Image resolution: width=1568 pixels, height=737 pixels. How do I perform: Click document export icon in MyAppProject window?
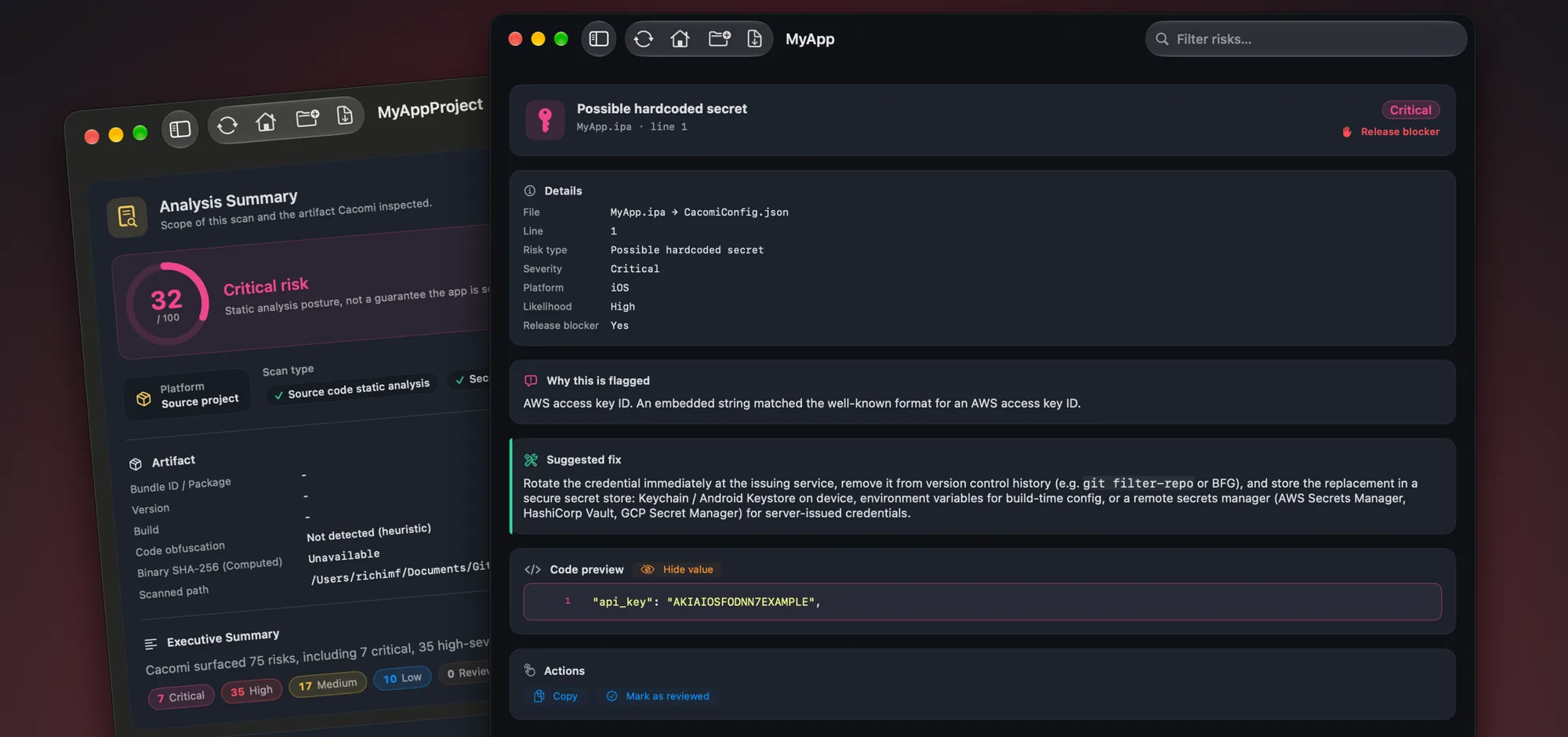(344, 115)
